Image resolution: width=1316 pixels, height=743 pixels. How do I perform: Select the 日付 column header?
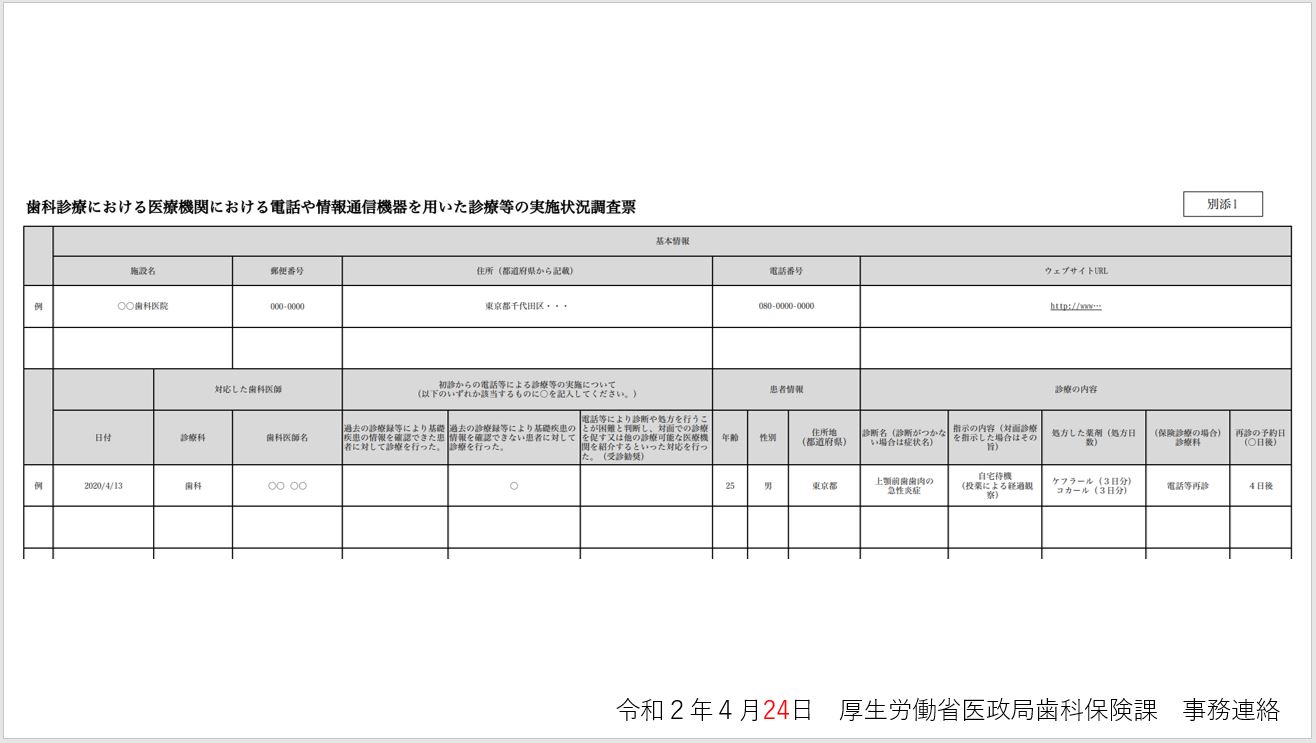pyautogui.click(x=103, y=437)
